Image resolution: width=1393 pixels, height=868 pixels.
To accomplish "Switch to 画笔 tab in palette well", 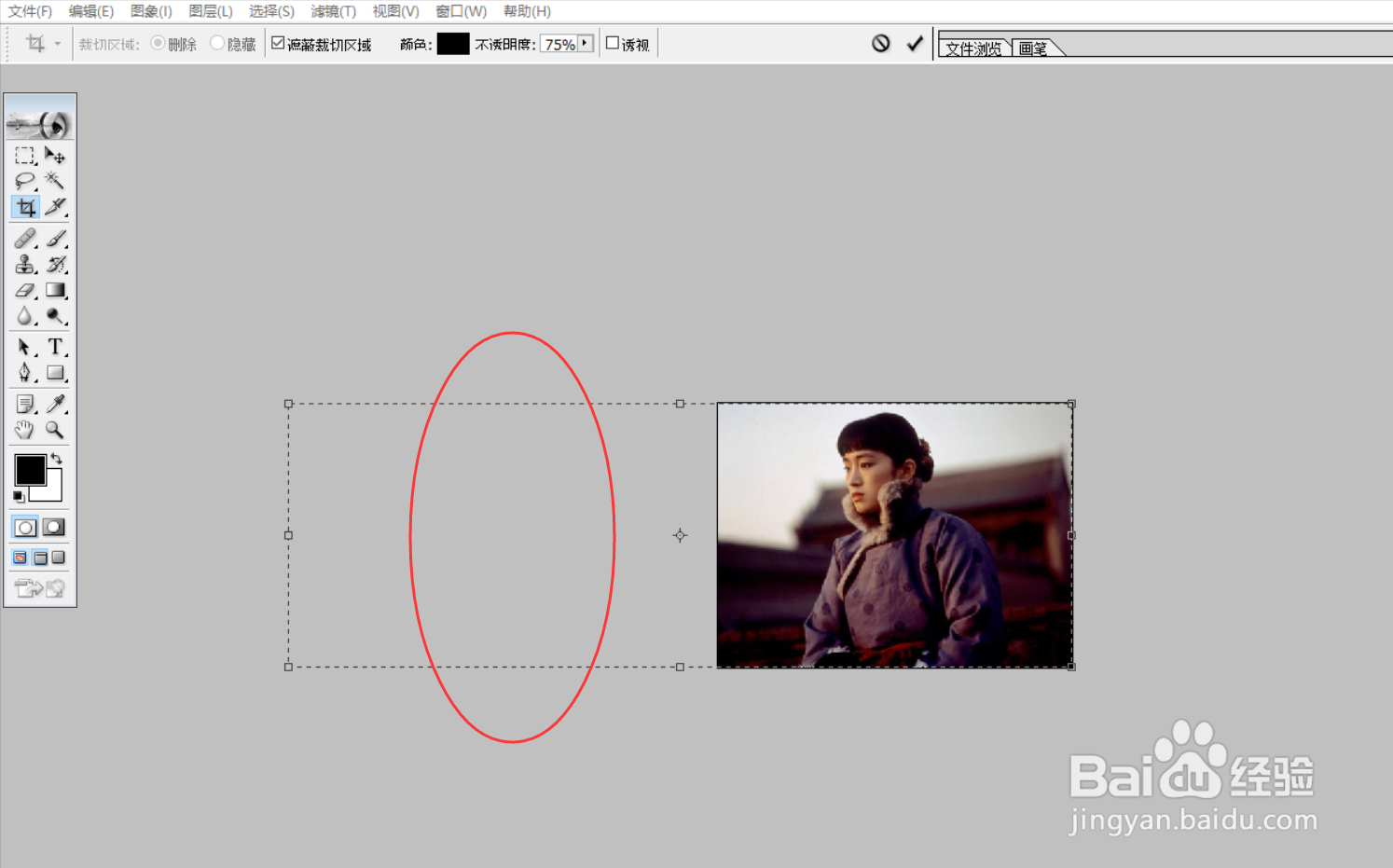I will [x=1033, y=48].
